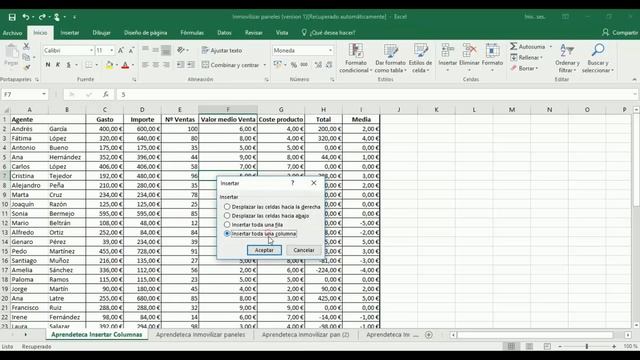Click the Cancelar button in dialog
This screenshot has width=640, height=360.
[x=304, y=250]
